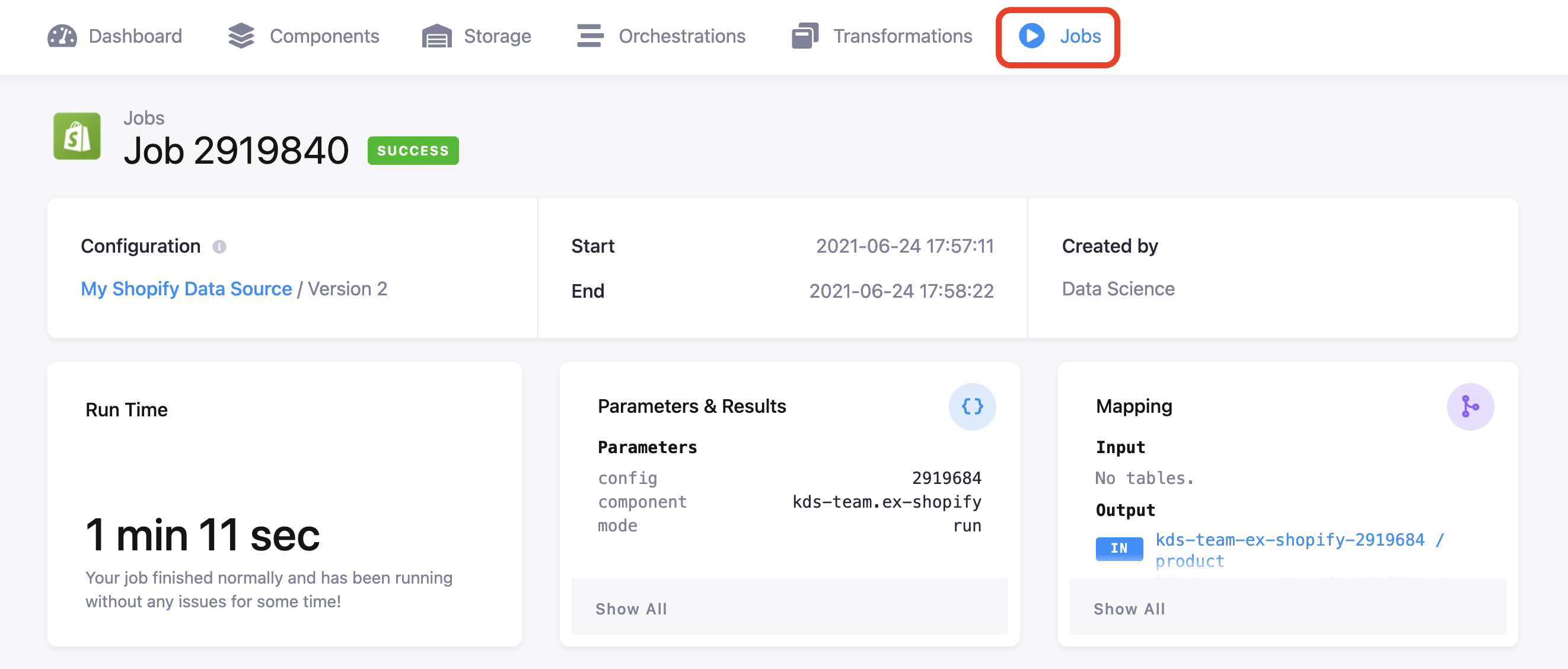Click the curly braces Parameters icon
Screen dimensions: 1568x669
pos(972,407)
